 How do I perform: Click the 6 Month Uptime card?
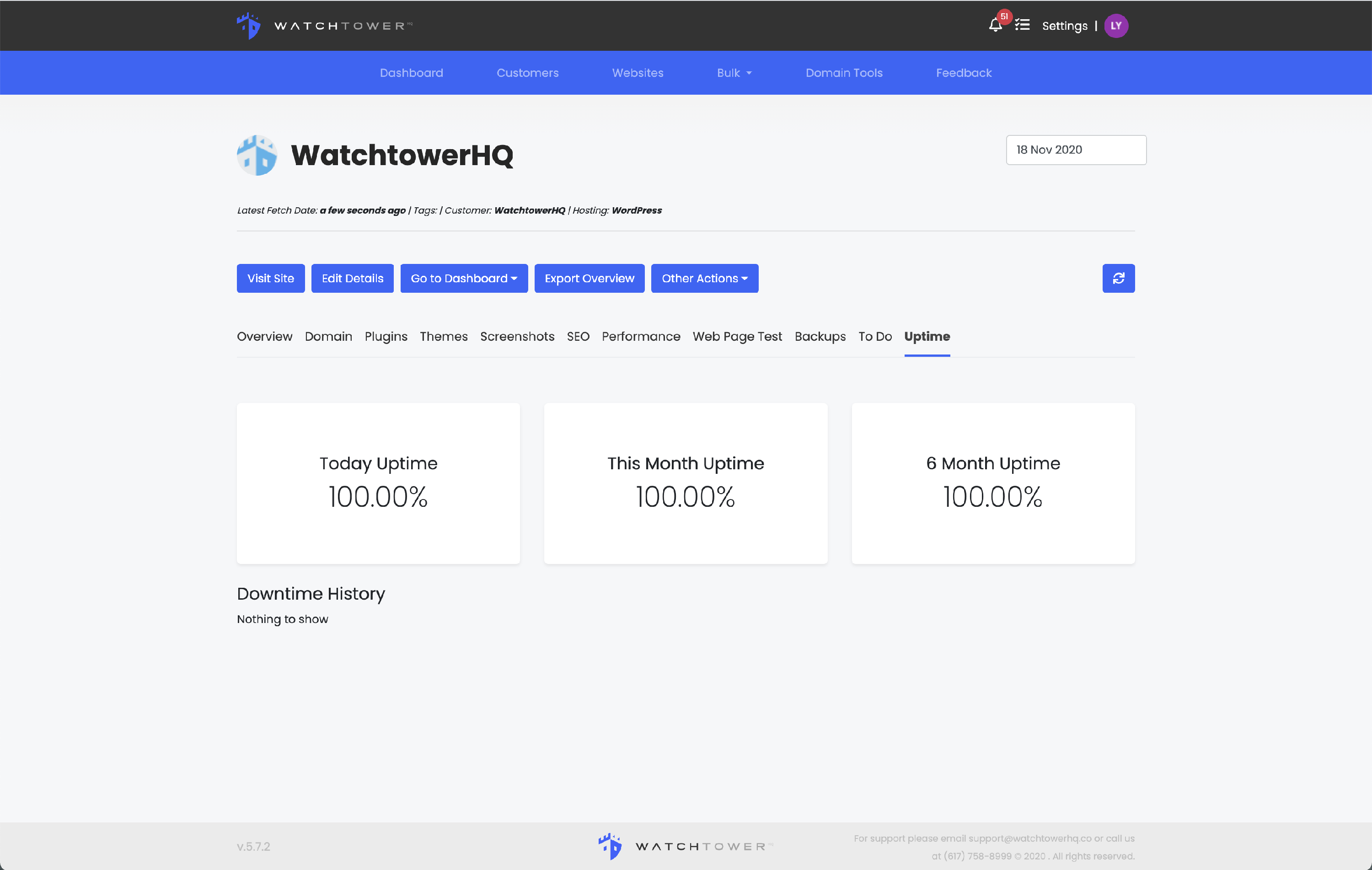992,483
